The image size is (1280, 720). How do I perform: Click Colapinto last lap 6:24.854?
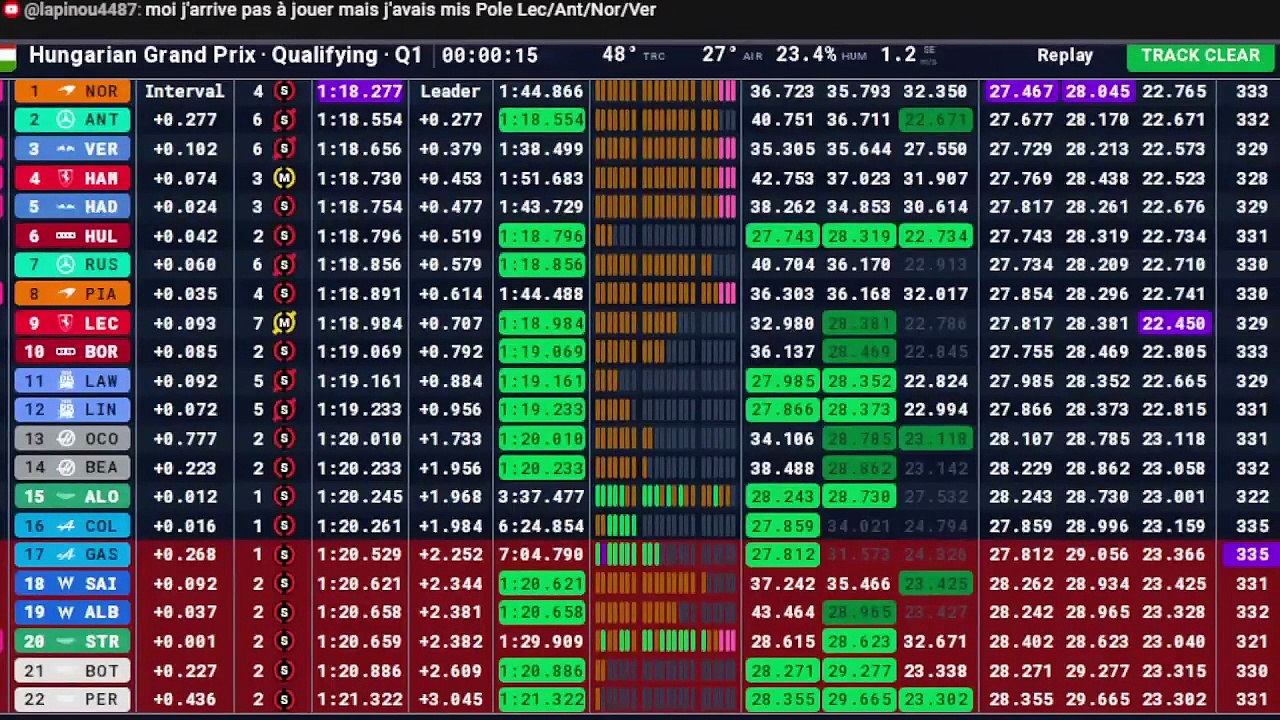(541, 526)
